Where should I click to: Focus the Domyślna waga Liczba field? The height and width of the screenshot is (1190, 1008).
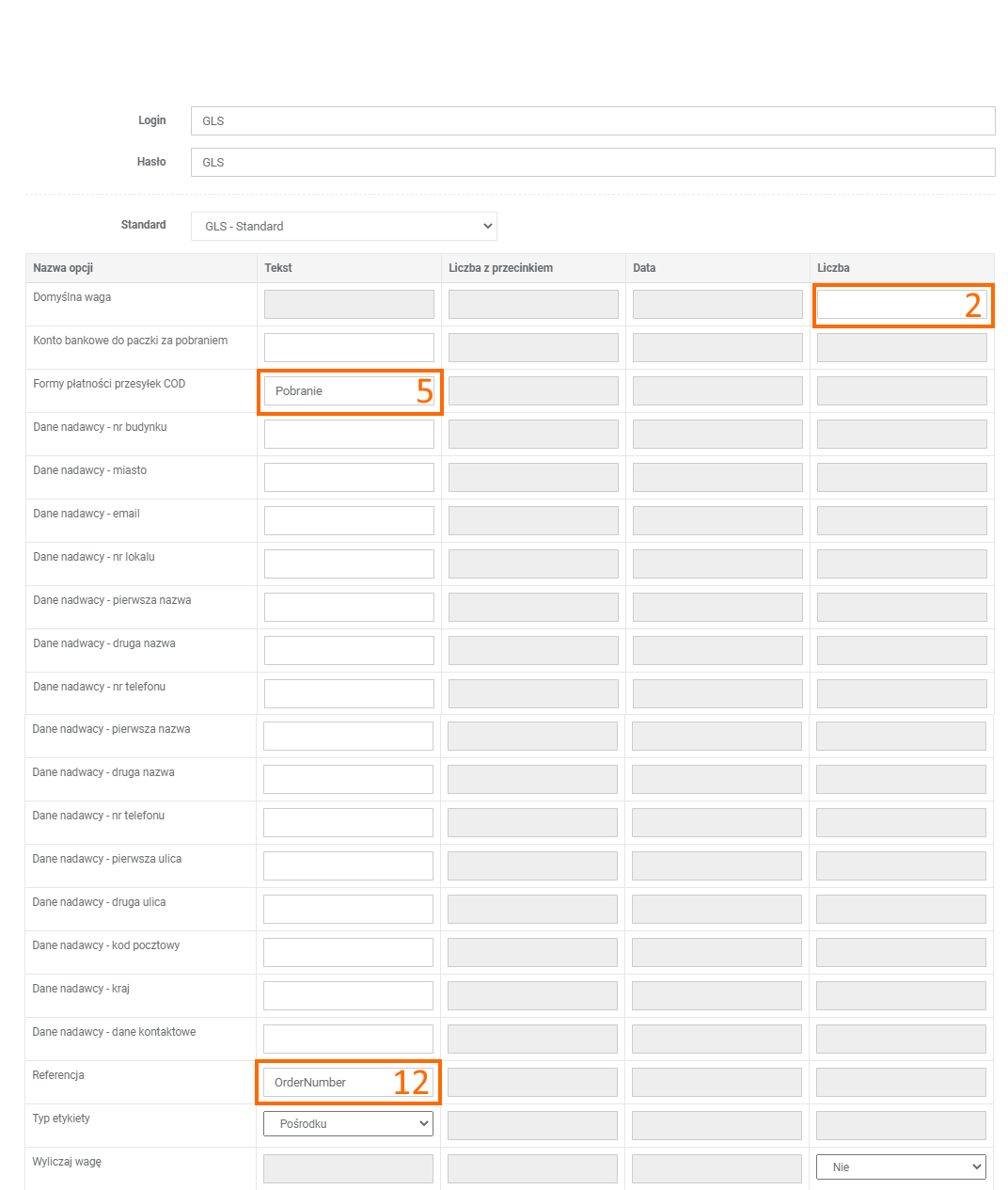tap(889, 305)
